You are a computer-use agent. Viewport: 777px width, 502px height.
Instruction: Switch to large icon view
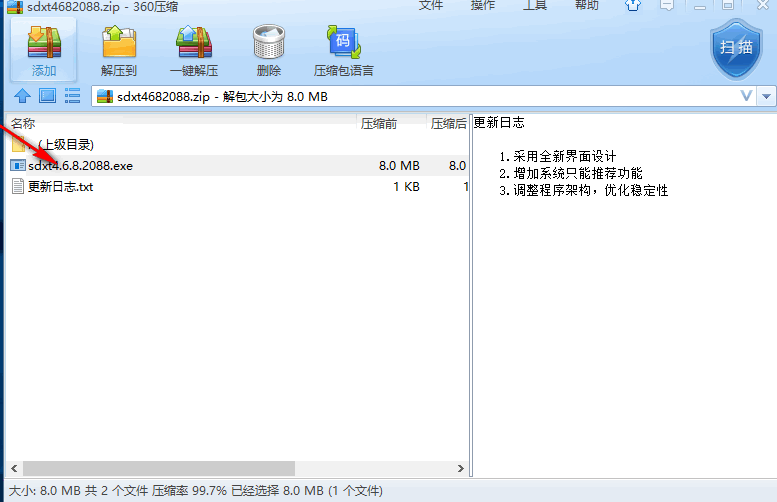click(x=48, y=95)
